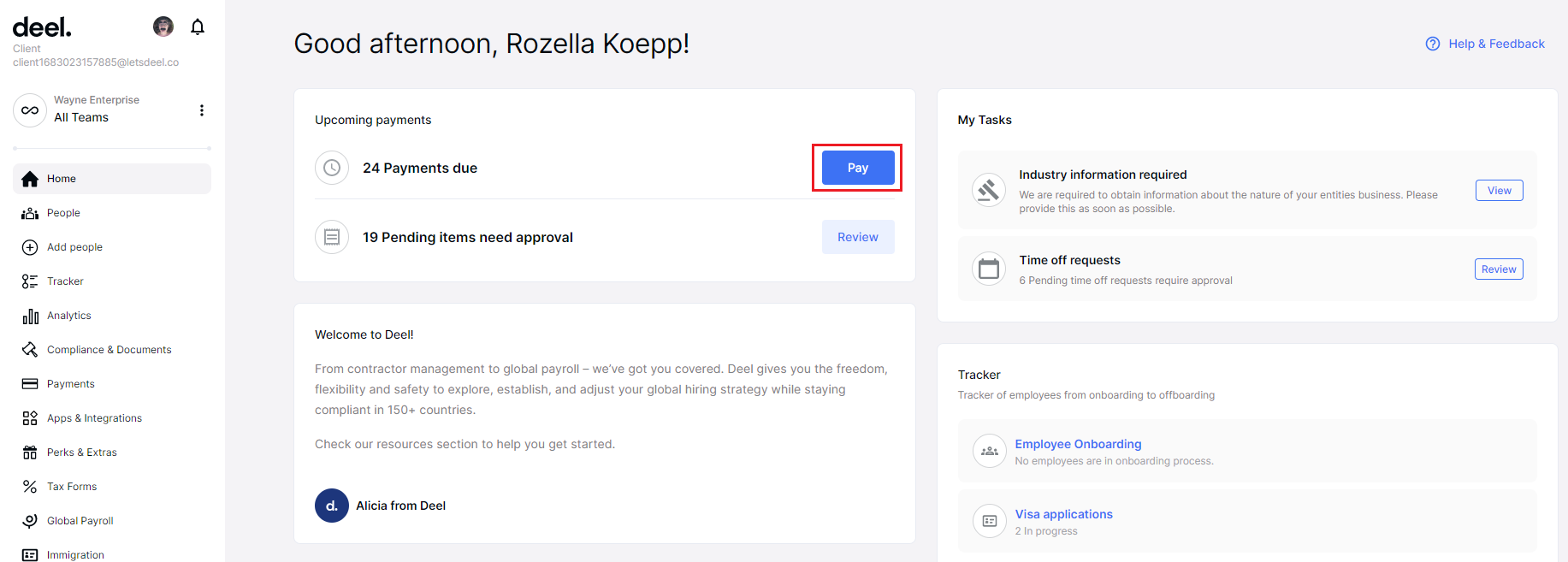Screen dimensions: 1568x562
Task: Click '19 Pending items need approval' text
Action: point(468,238)
